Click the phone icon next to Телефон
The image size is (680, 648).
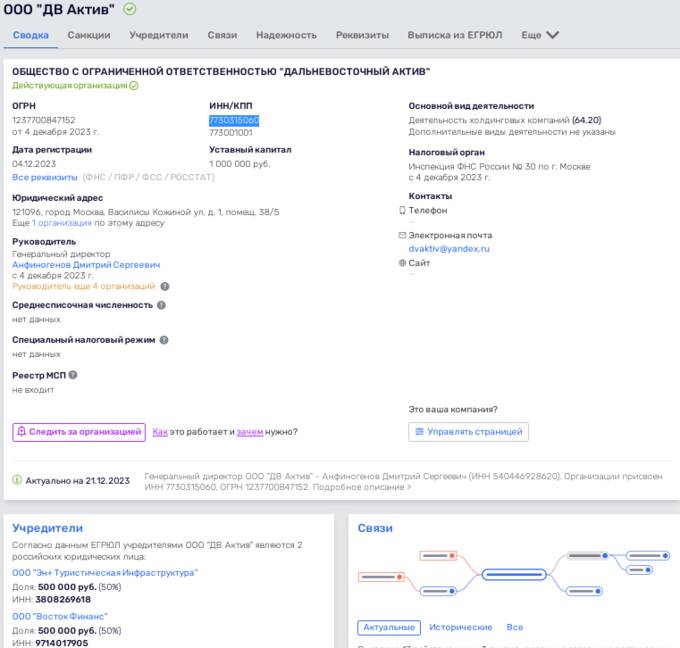[x=402, y=210]
